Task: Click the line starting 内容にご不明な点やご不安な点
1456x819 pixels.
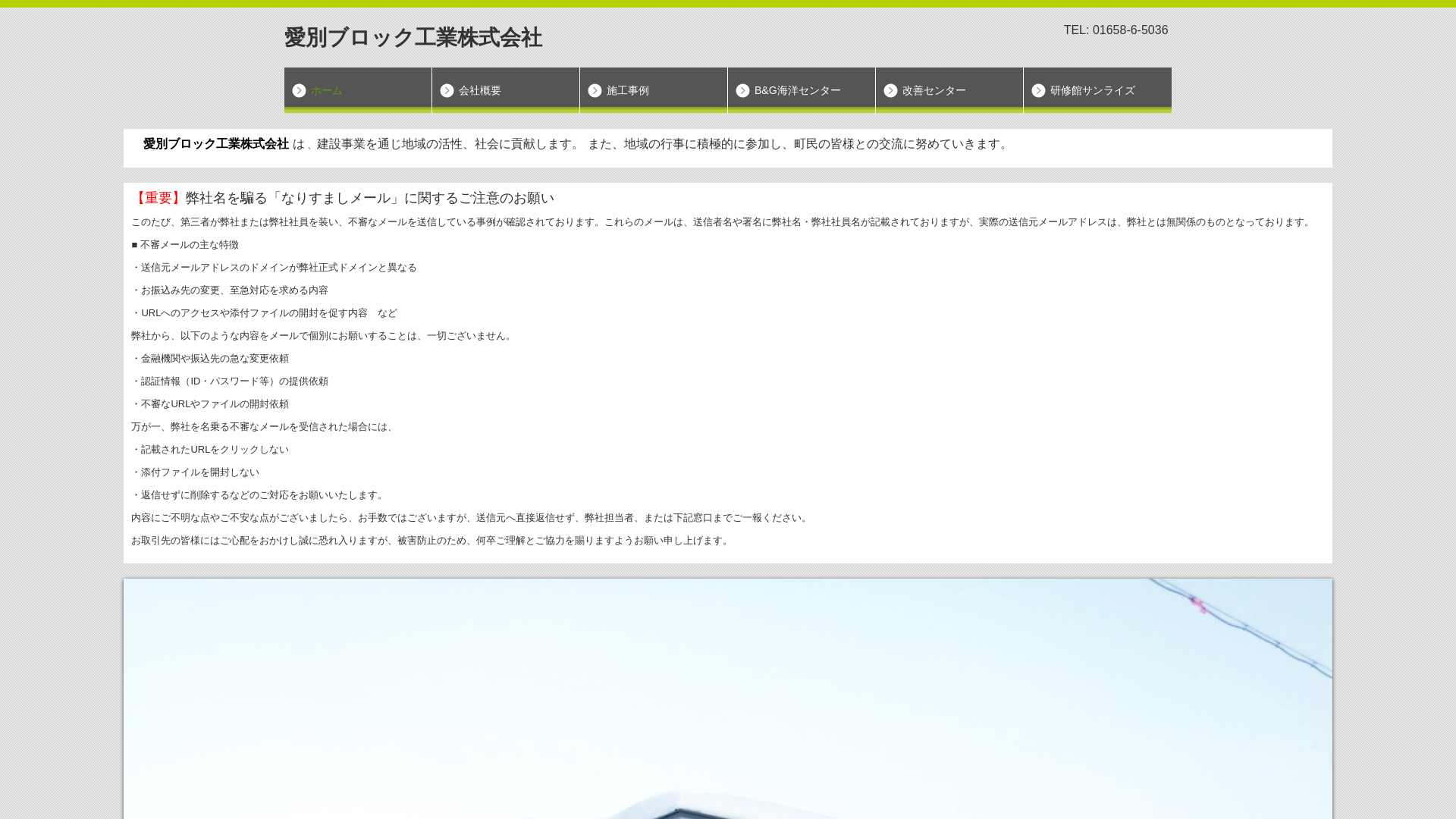Action: [471, 518]
